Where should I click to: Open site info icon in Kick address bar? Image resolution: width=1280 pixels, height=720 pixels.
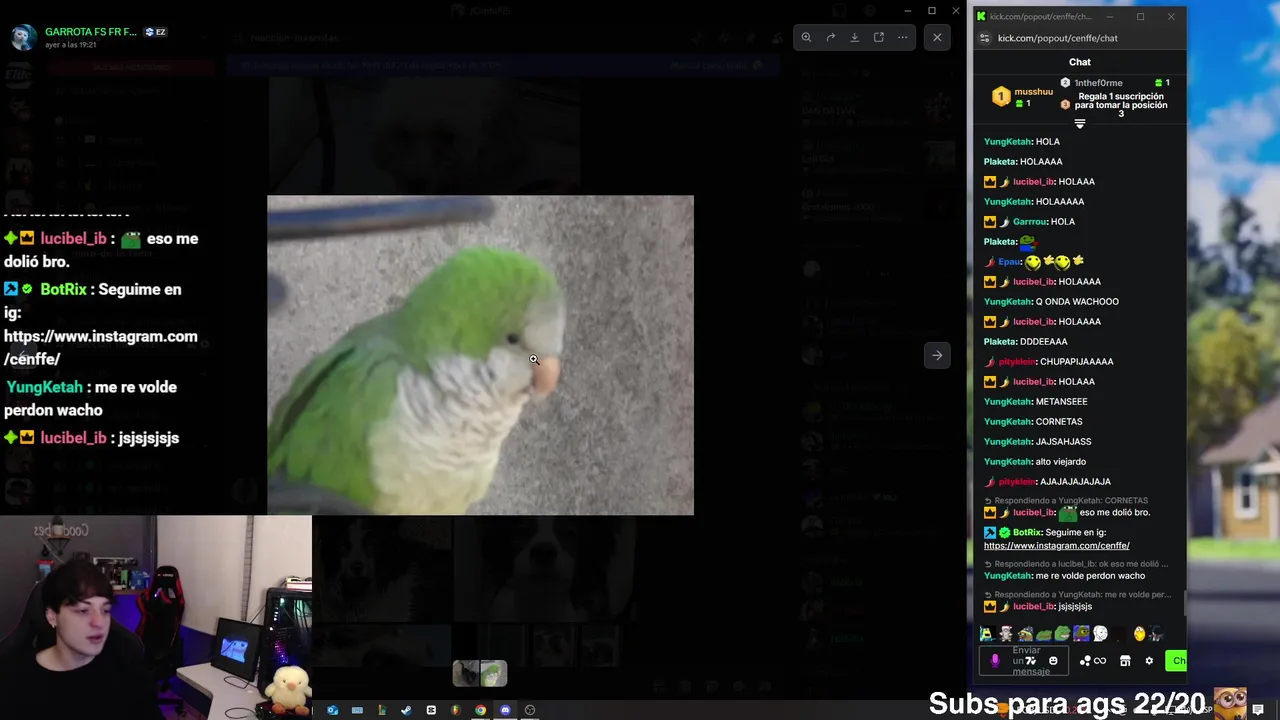click(984, 38)
